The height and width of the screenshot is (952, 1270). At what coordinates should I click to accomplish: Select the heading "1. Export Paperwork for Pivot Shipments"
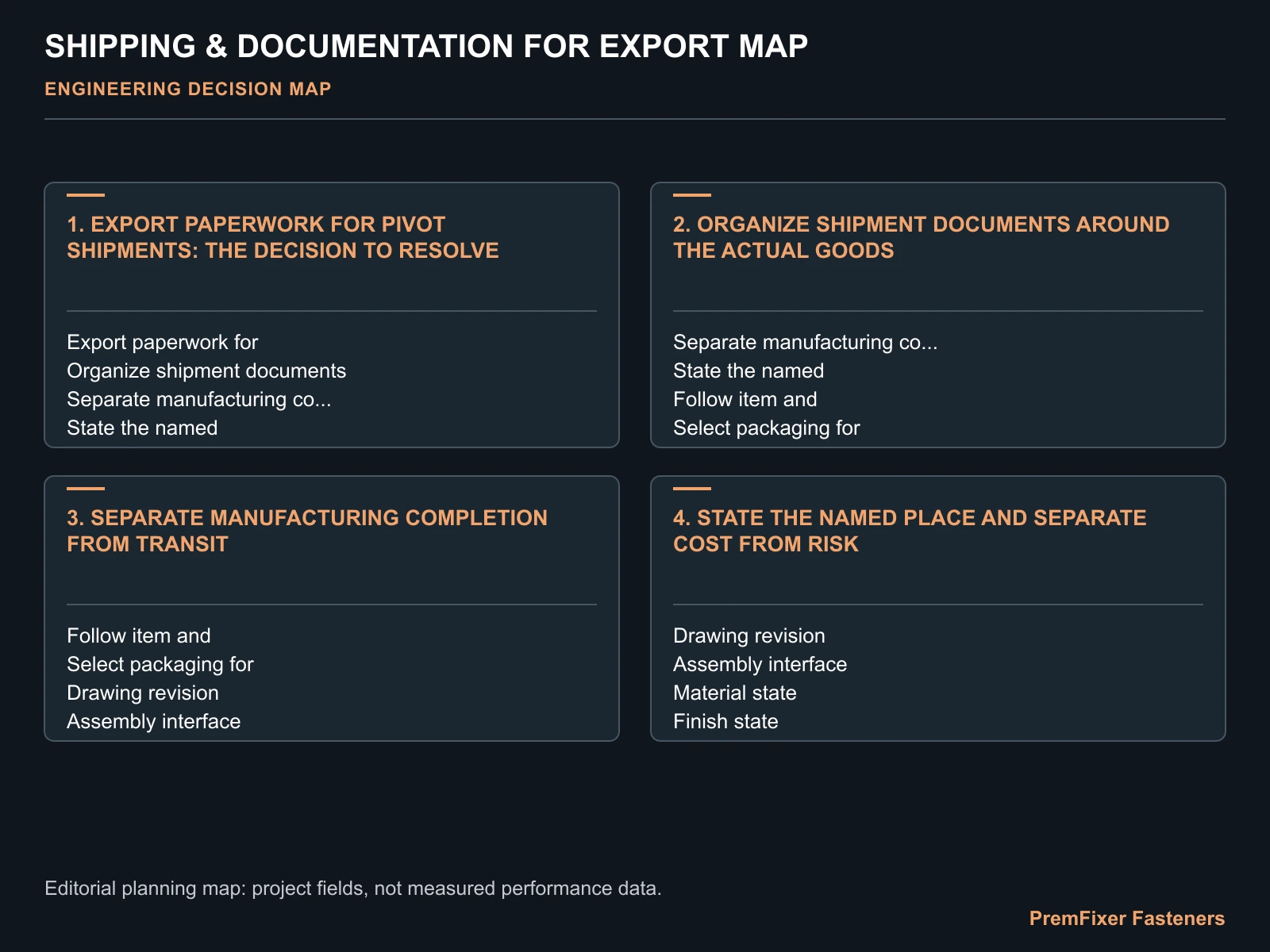click(x=283, y=237)
